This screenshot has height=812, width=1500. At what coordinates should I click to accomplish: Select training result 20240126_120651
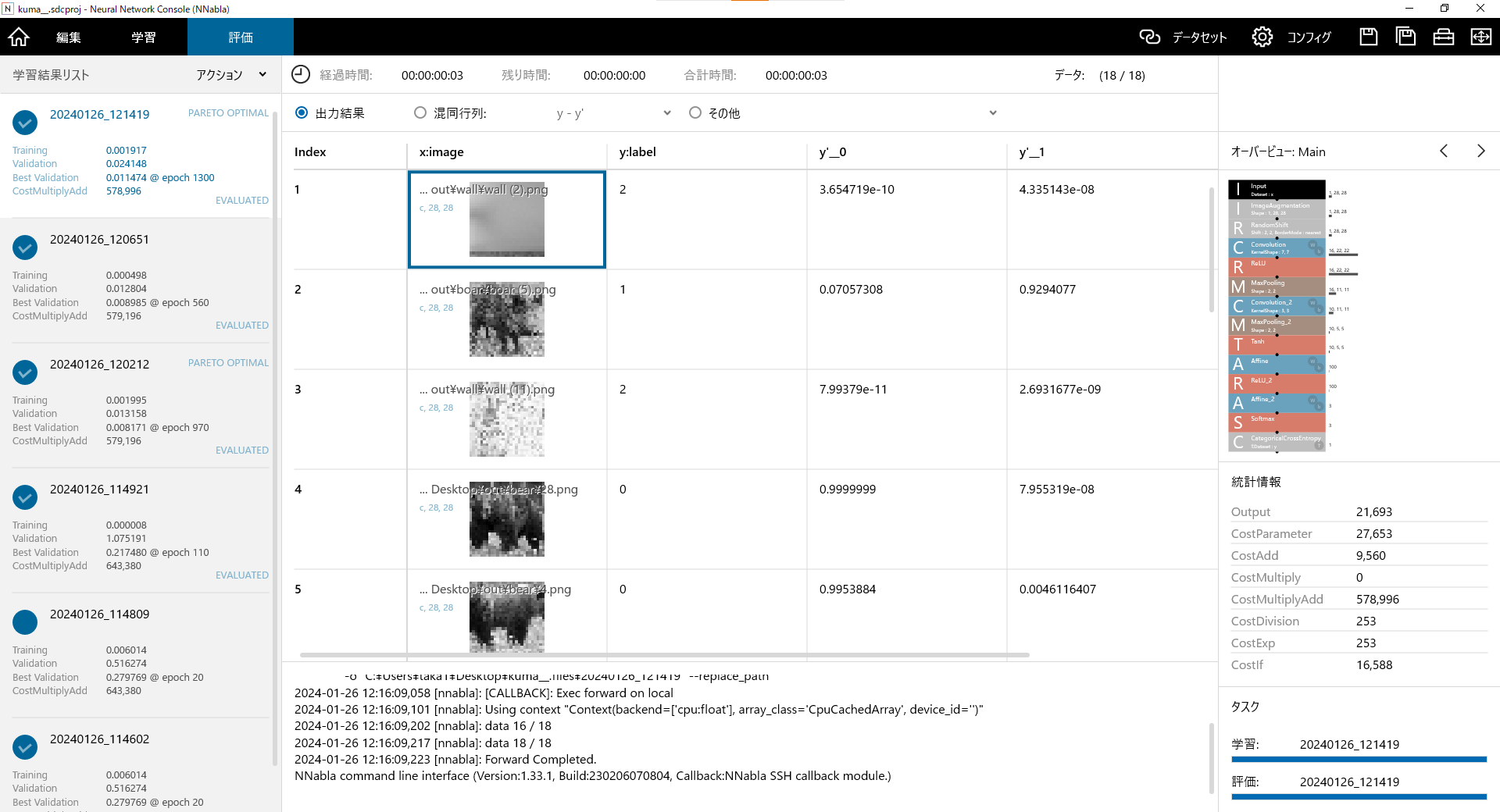(x=99, y=240)
